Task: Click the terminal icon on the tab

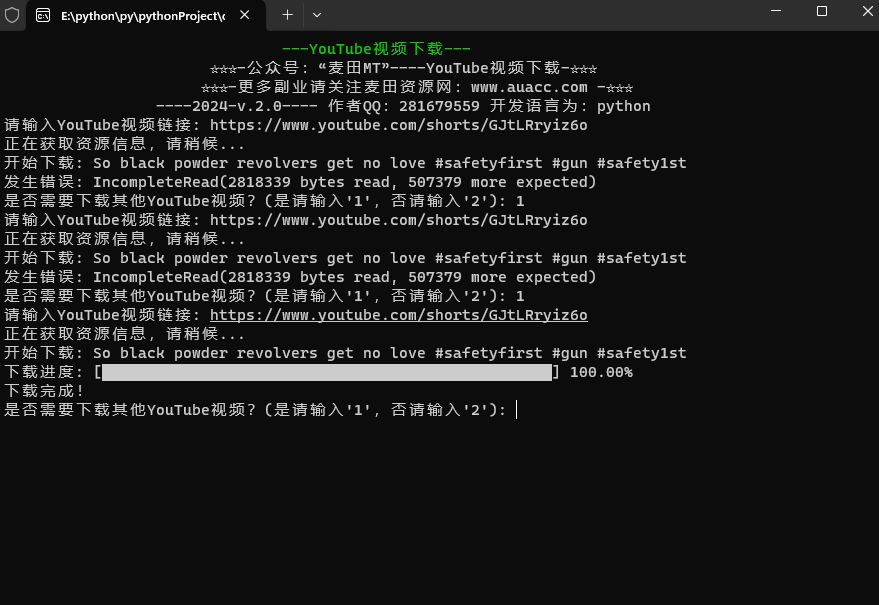Action: (x=43, y=15)
